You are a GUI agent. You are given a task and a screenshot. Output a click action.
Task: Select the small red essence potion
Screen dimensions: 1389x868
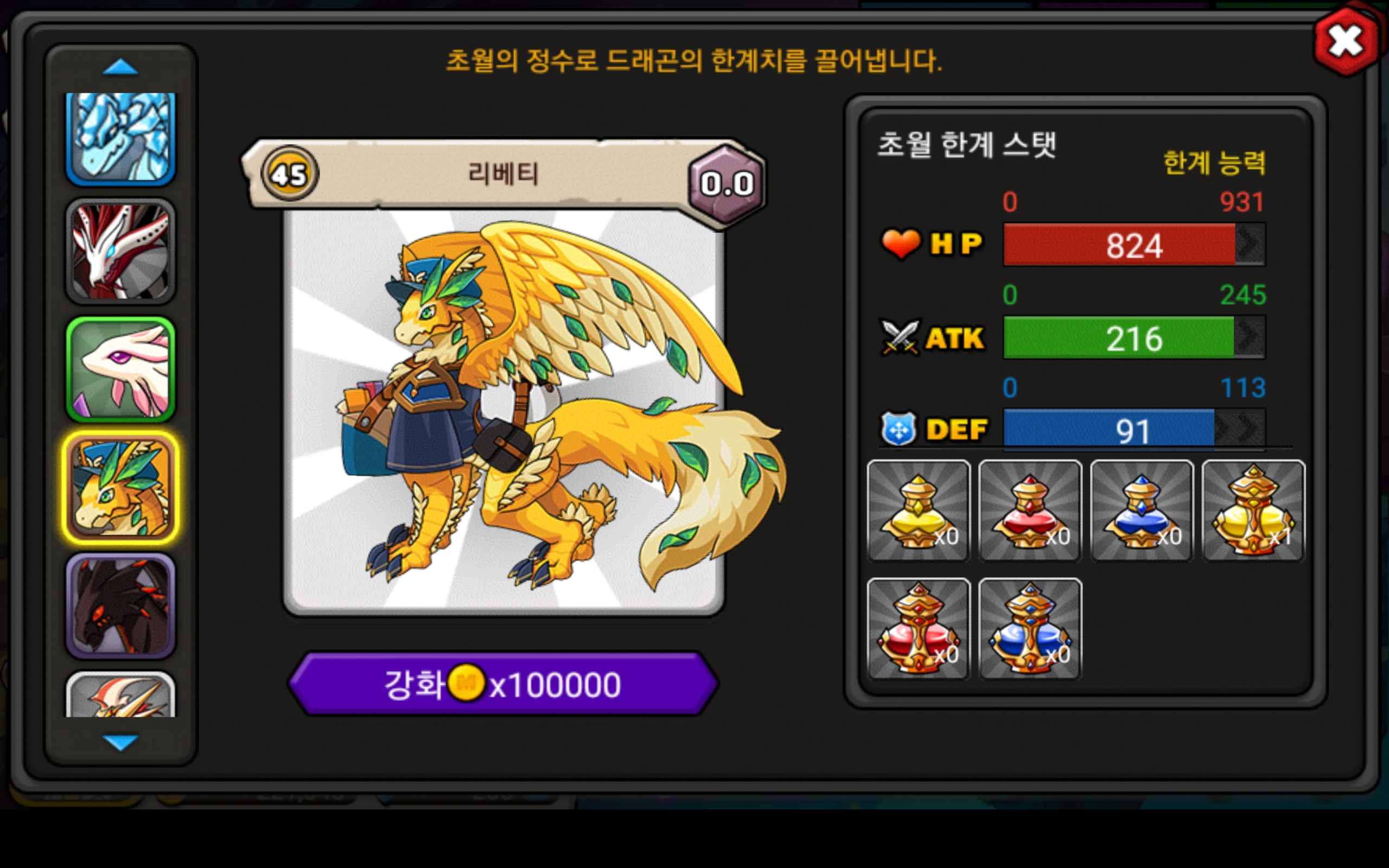coord(1030,510)
